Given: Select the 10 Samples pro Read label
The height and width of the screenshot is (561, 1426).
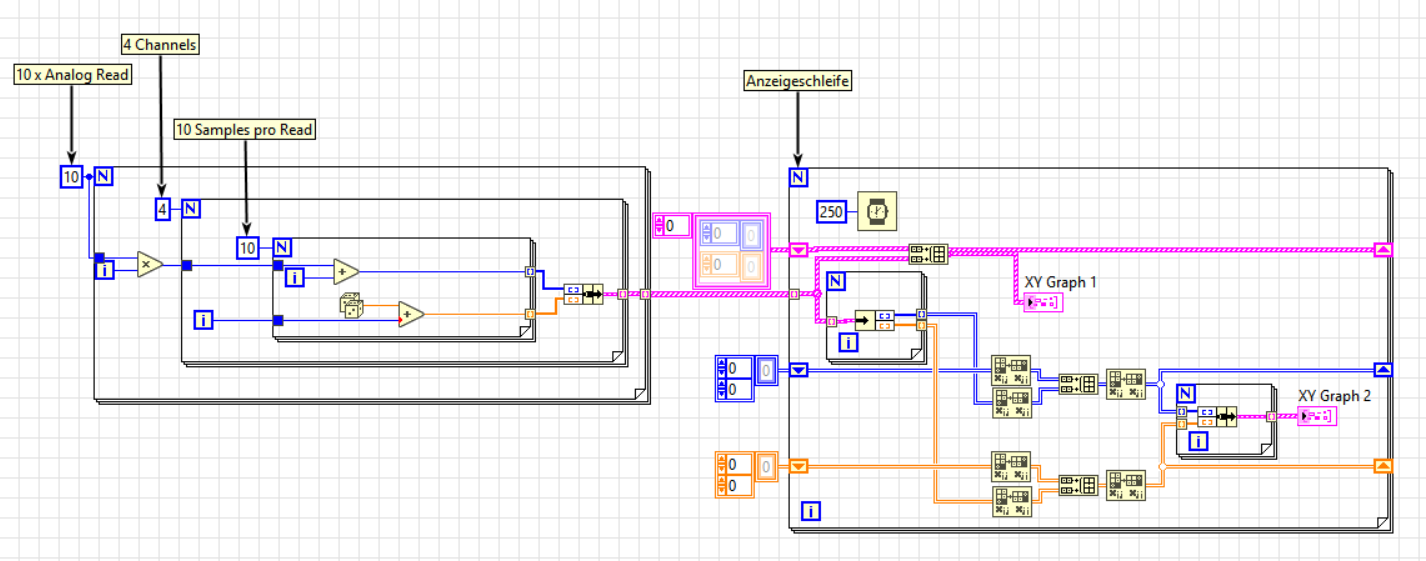Looking at the screenshot, I should 245,129.
